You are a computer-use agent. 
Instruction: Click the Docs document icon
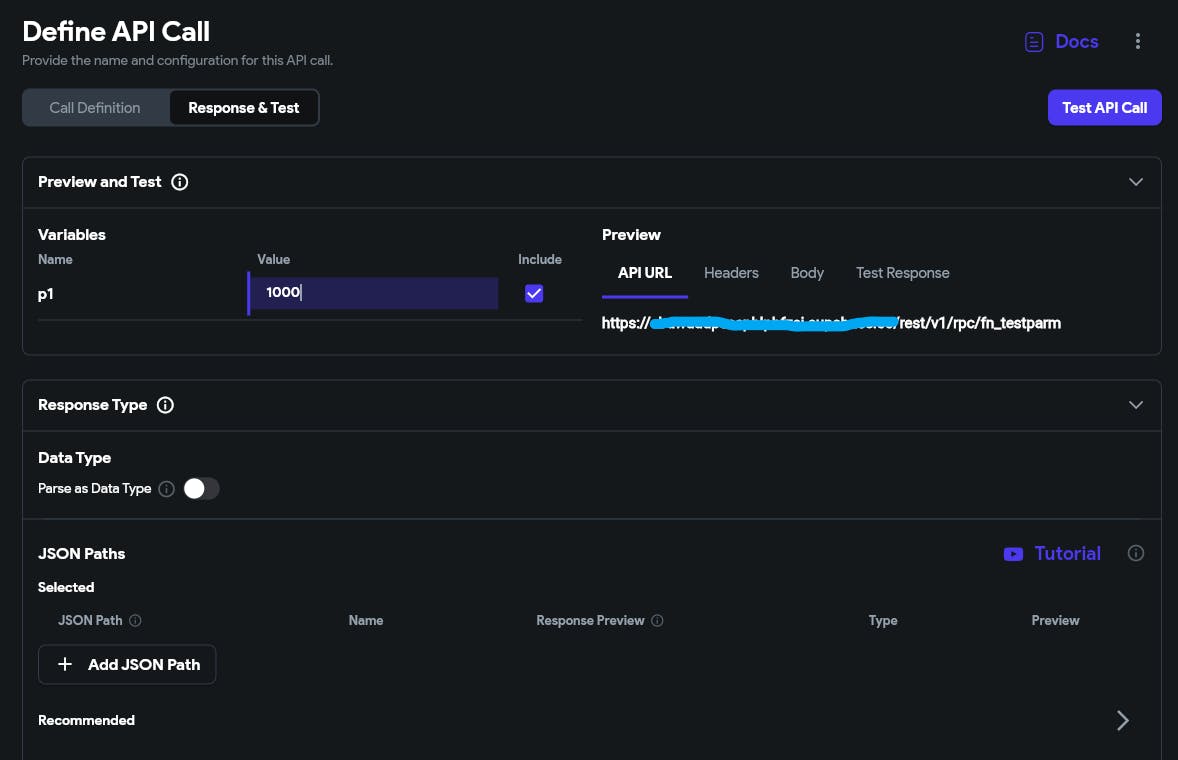[1034, 42]
